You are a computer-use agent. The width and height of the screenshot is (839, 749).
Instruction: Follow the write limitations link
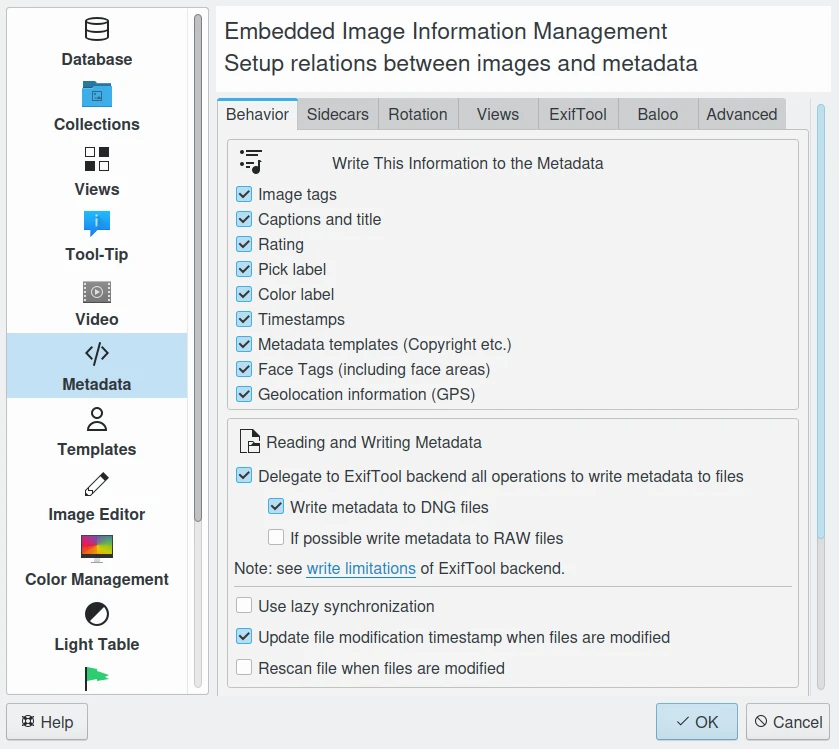pyautogui.click(x=361, y=569)
